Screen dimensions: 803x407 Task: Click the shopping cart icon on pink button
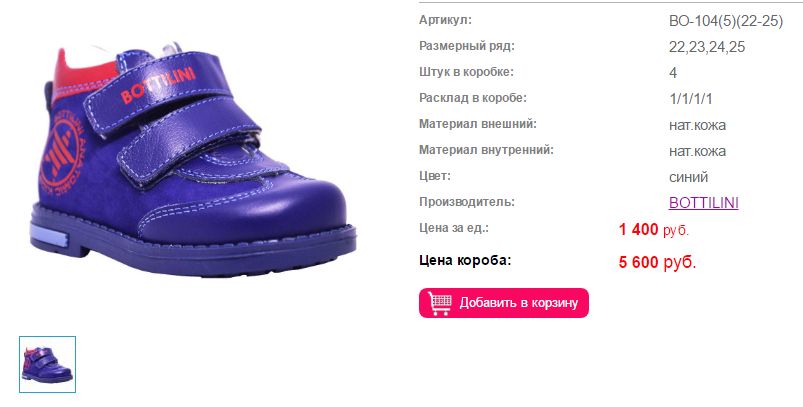pos(439,303)
